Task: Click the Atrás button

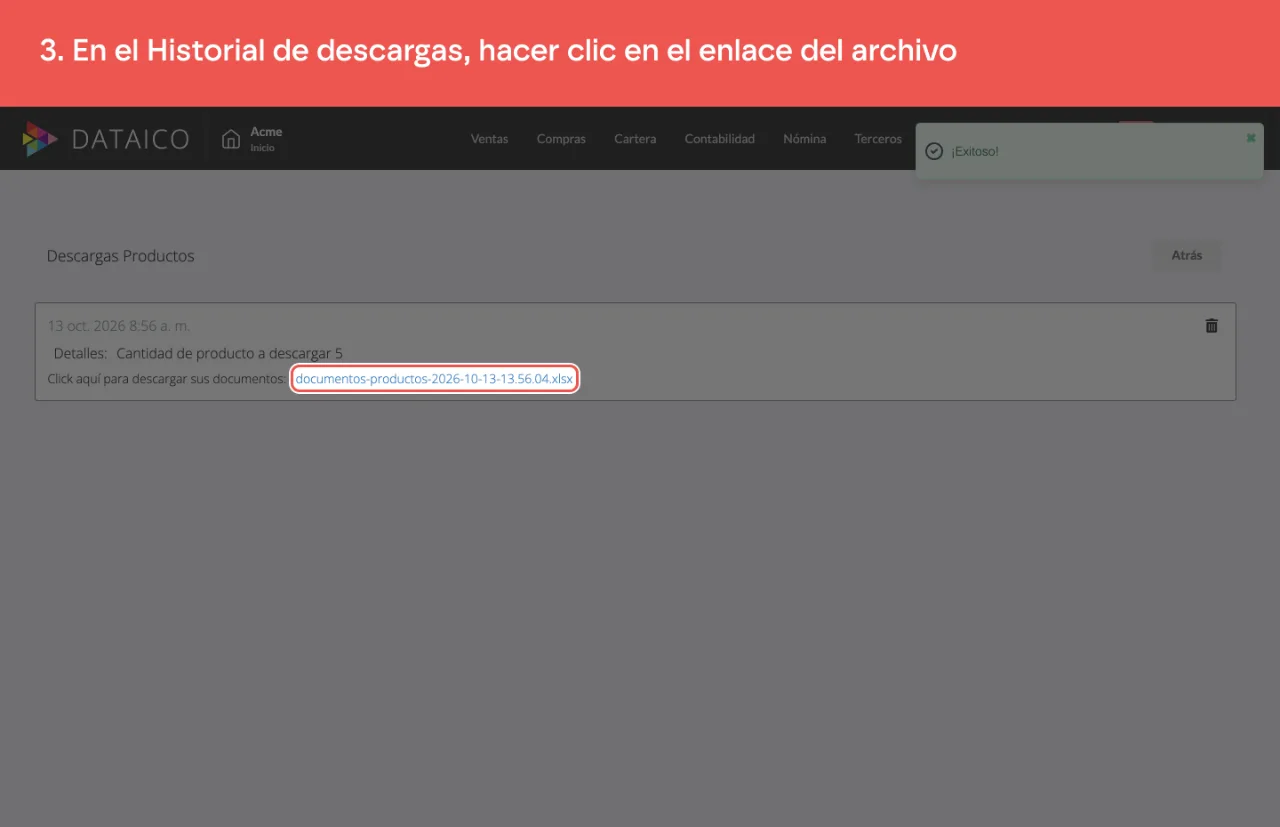Action: 1187,255
